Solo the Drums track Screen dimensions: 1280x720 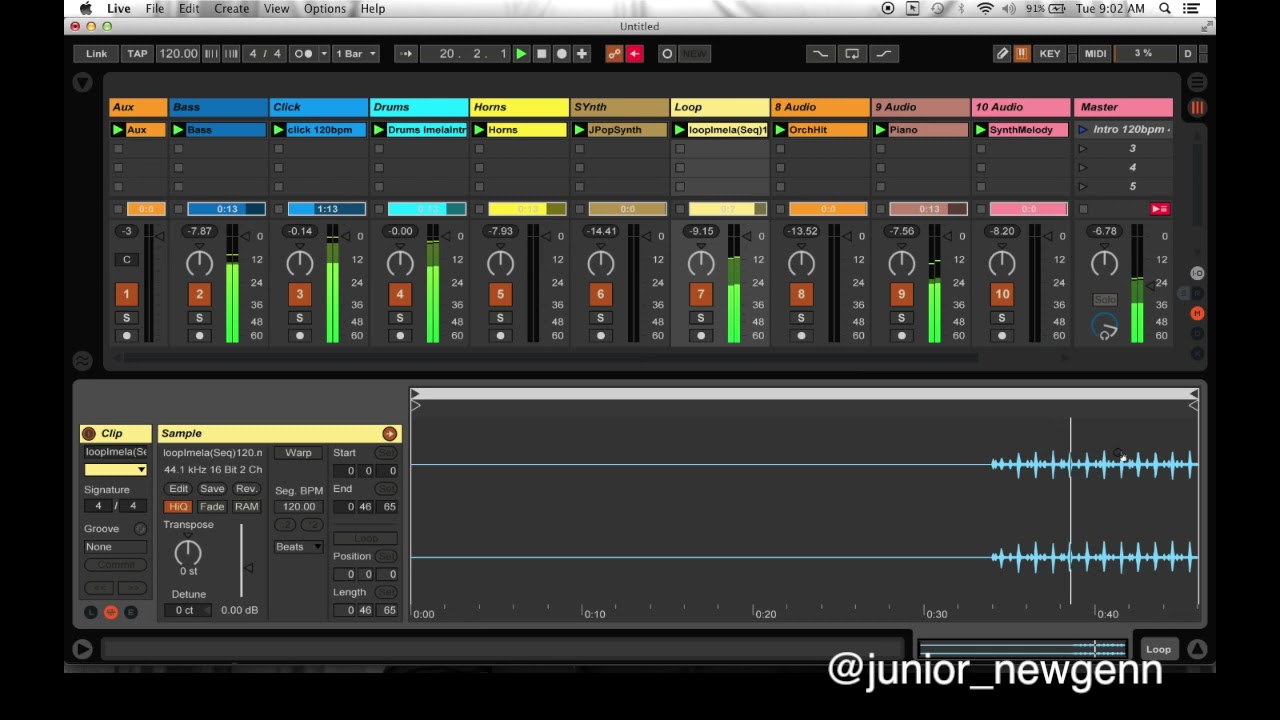tap(400, 318)
